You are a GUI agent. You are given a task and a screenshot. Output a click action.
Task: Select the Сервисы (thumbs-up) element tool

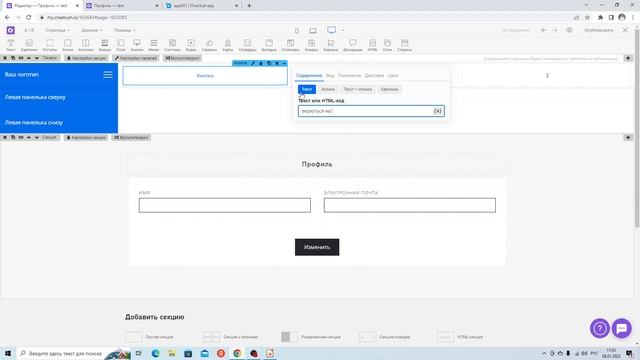pyautogui.click(x=209, y=45)
